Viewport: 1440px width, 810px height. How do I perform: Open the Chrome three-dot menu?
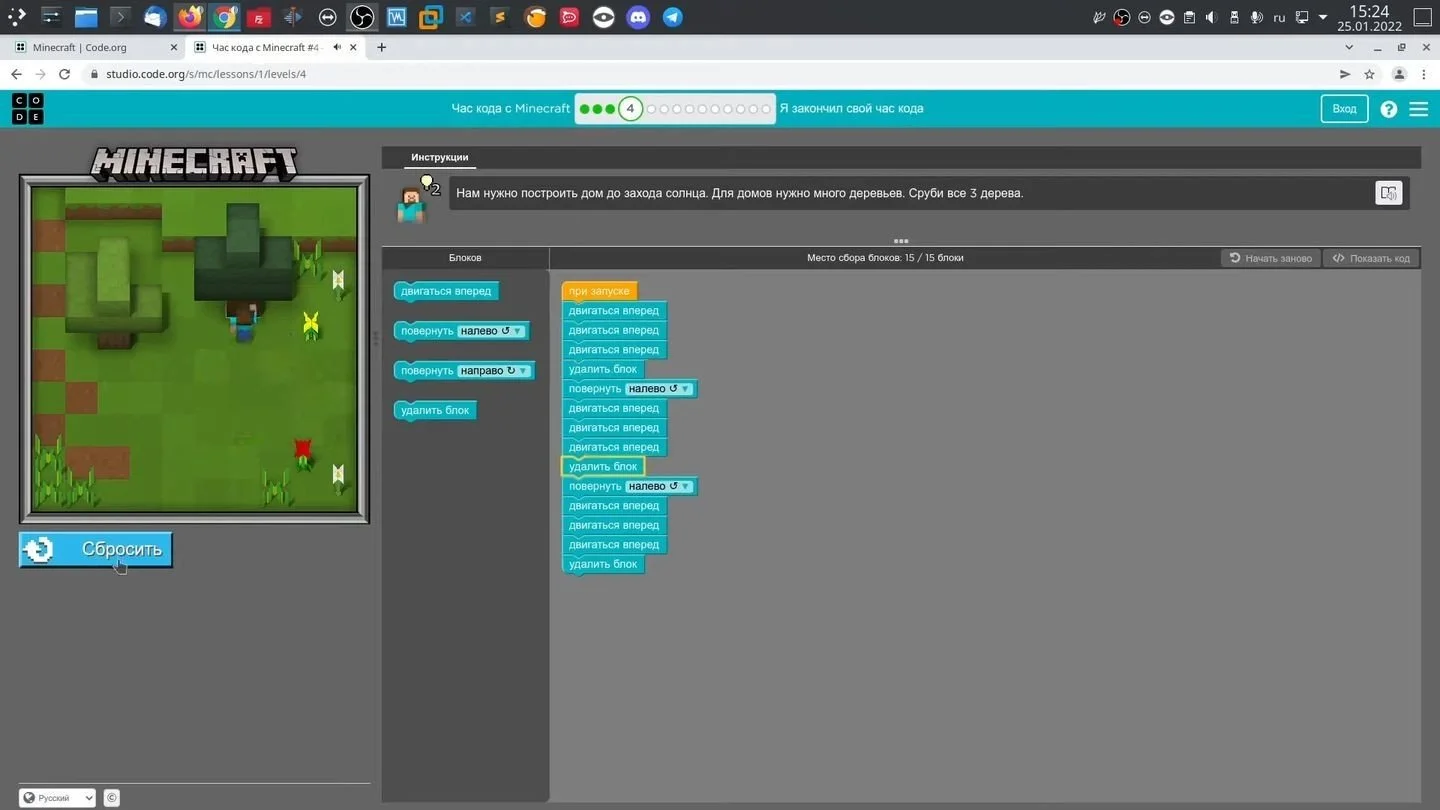click(1424, 74)
